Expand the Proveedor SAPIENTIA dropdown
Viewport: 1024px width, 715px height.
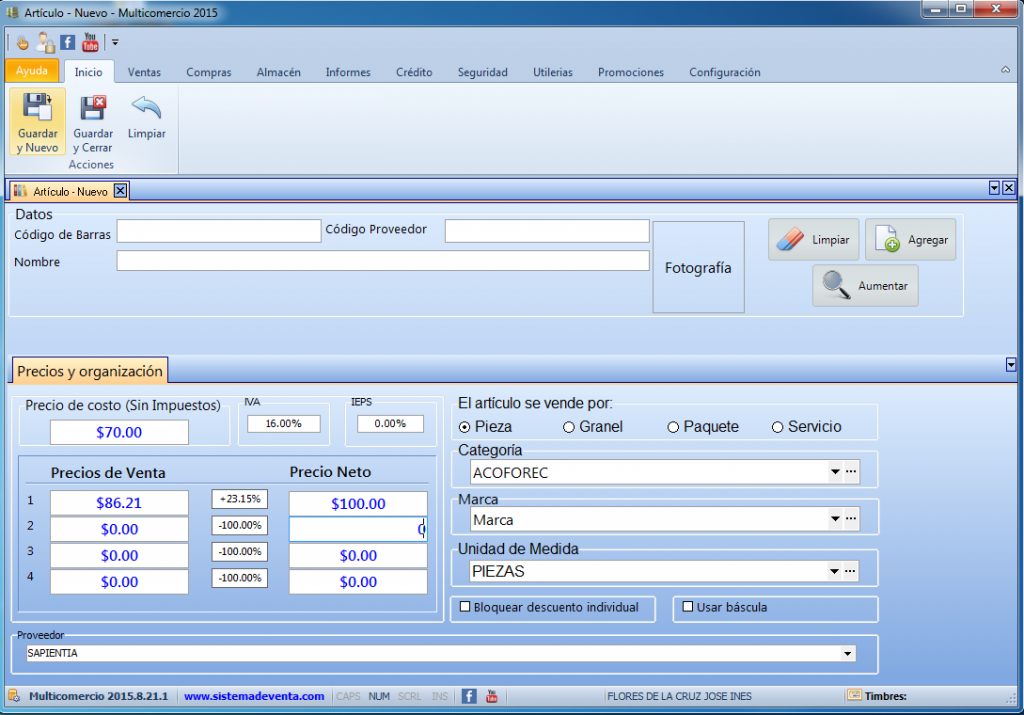click(x=847, y=653)
